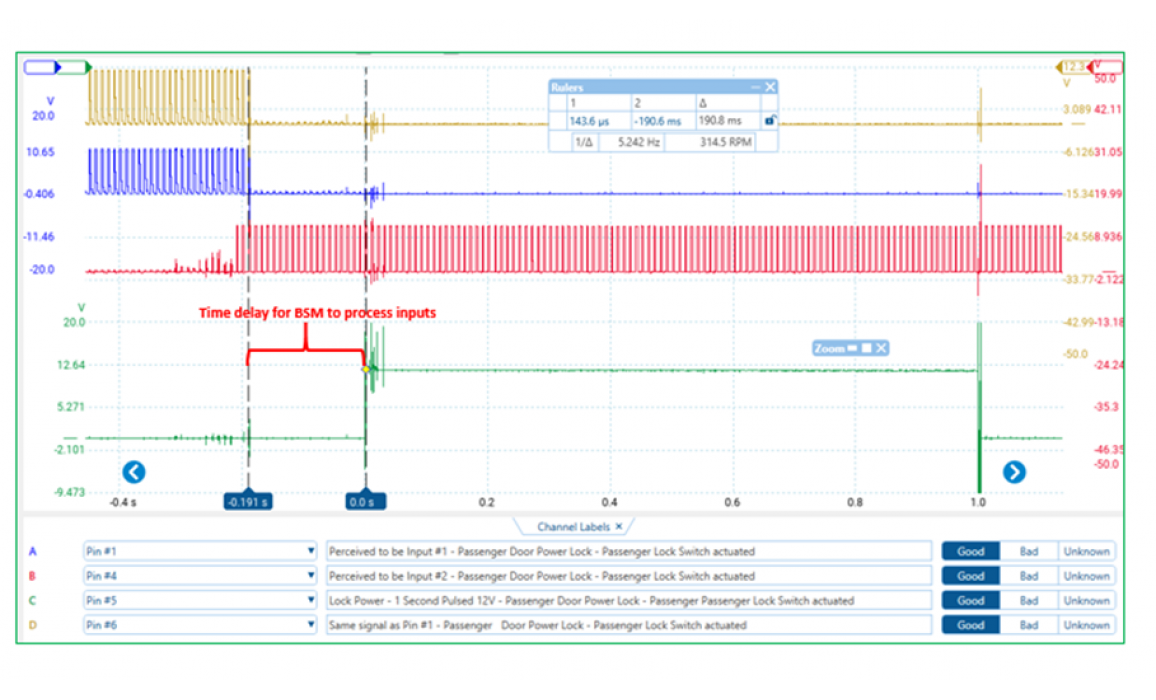This screenshot has height=700, width=1156.
Task: Click the ruler lock icon in Rulers panel
Action: tap(769, 121)
